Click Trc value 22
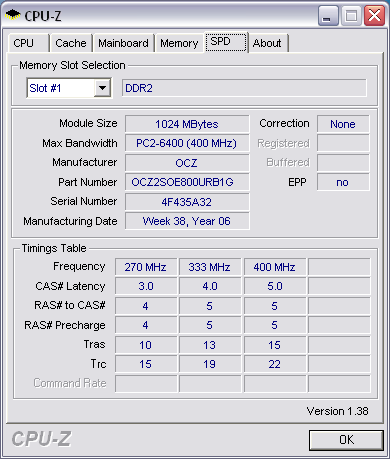 click(x=275, y=364)
